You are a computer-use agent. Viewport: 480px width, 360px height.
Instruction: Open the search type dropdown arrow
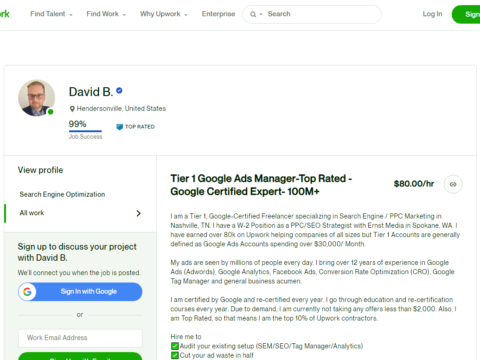[x=261, y=14]
